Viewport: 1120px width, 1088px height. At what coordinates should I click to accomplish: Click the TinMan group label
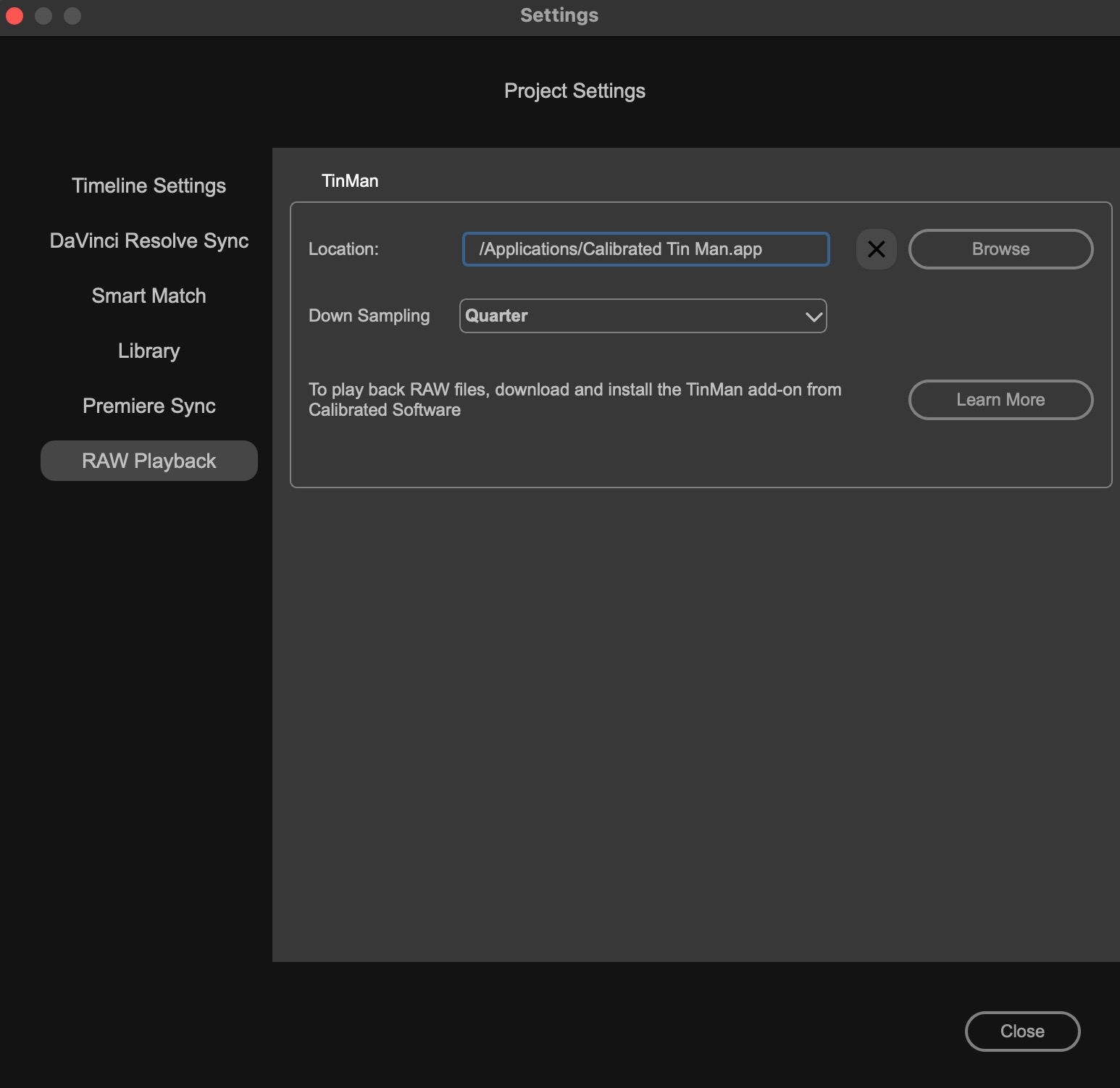click(350, 181)
